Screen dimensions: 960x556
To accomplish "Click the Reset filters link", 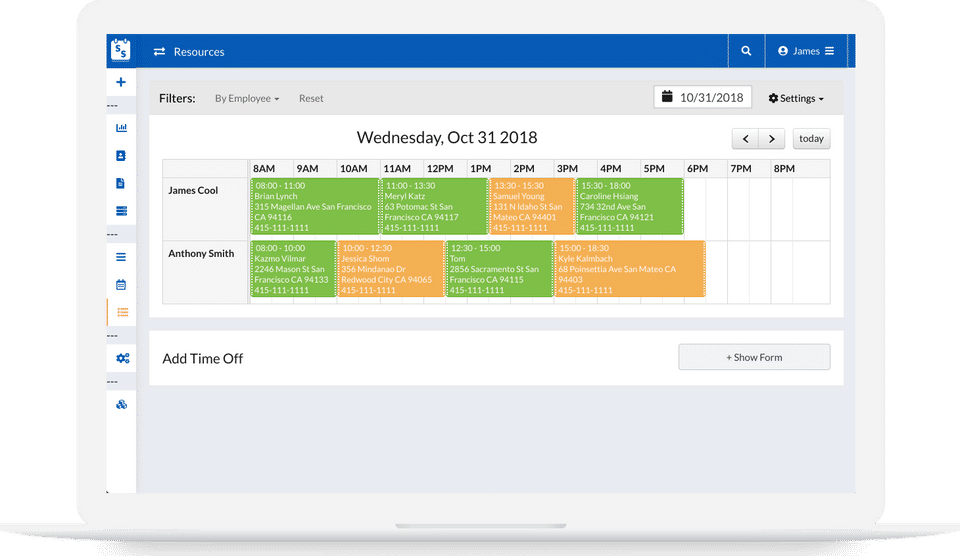I will (311, 98).
